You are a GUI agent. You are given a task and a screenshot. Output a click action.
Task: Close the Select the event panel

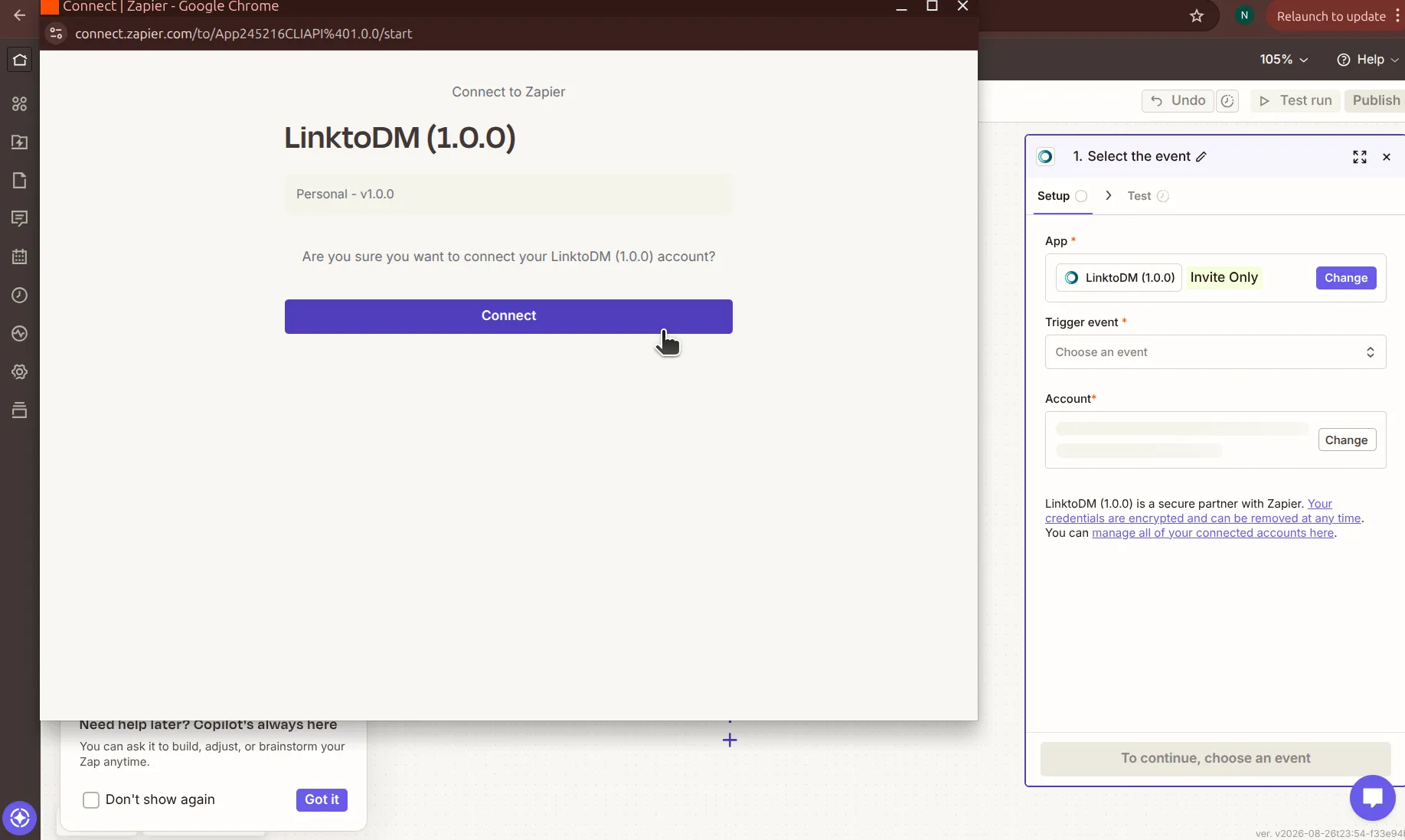coord(1387,157)
